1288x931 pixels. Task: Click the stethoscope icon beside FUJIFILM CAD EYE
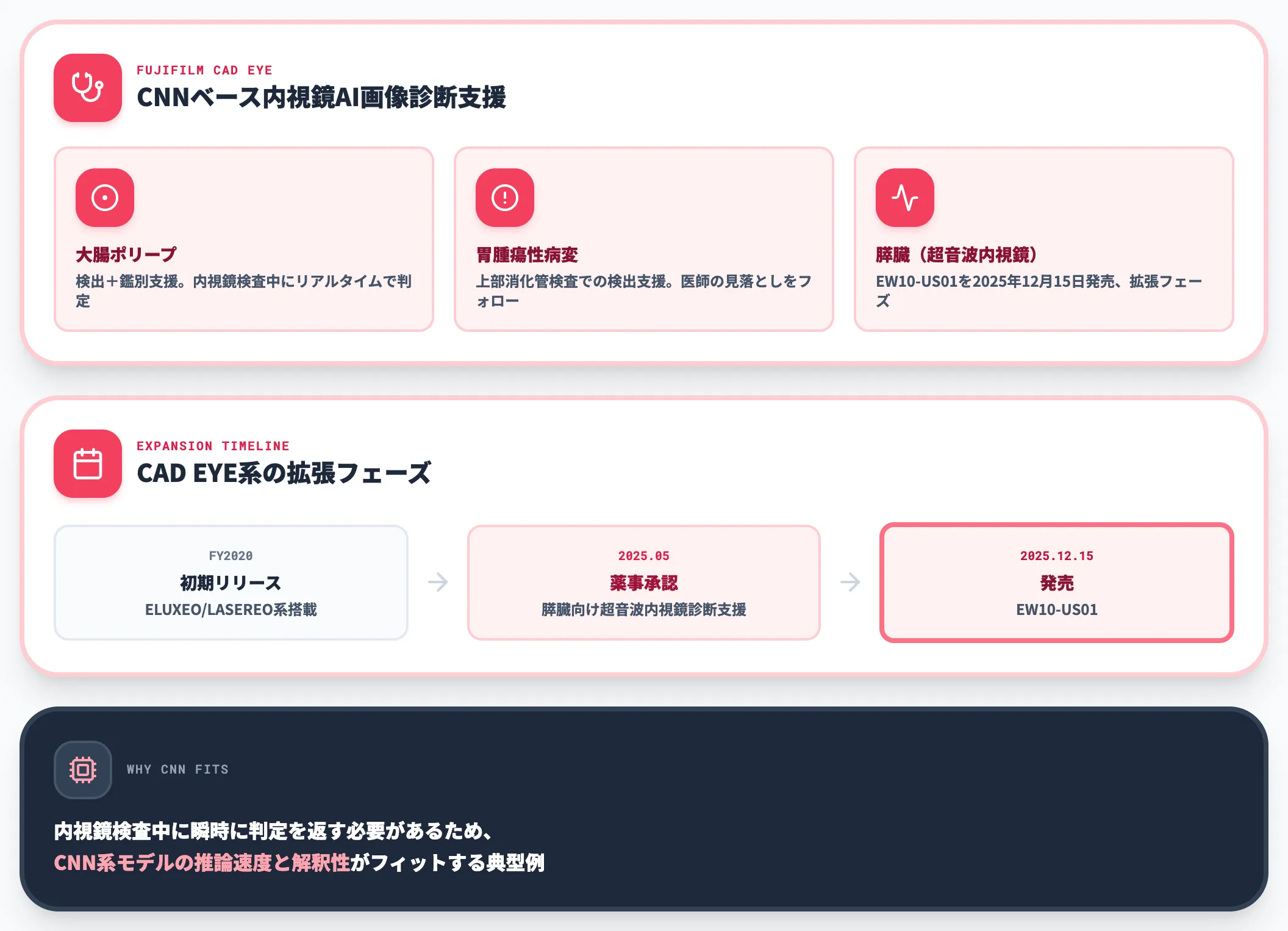pos(88,88)
